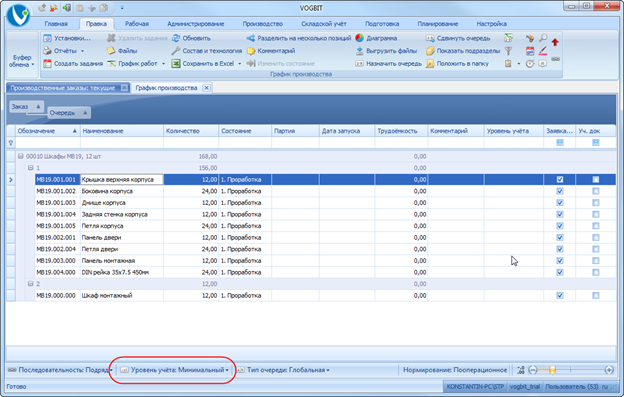Click the Установки settings icon button
Screen dimensions: 624x397
point(67,38)
